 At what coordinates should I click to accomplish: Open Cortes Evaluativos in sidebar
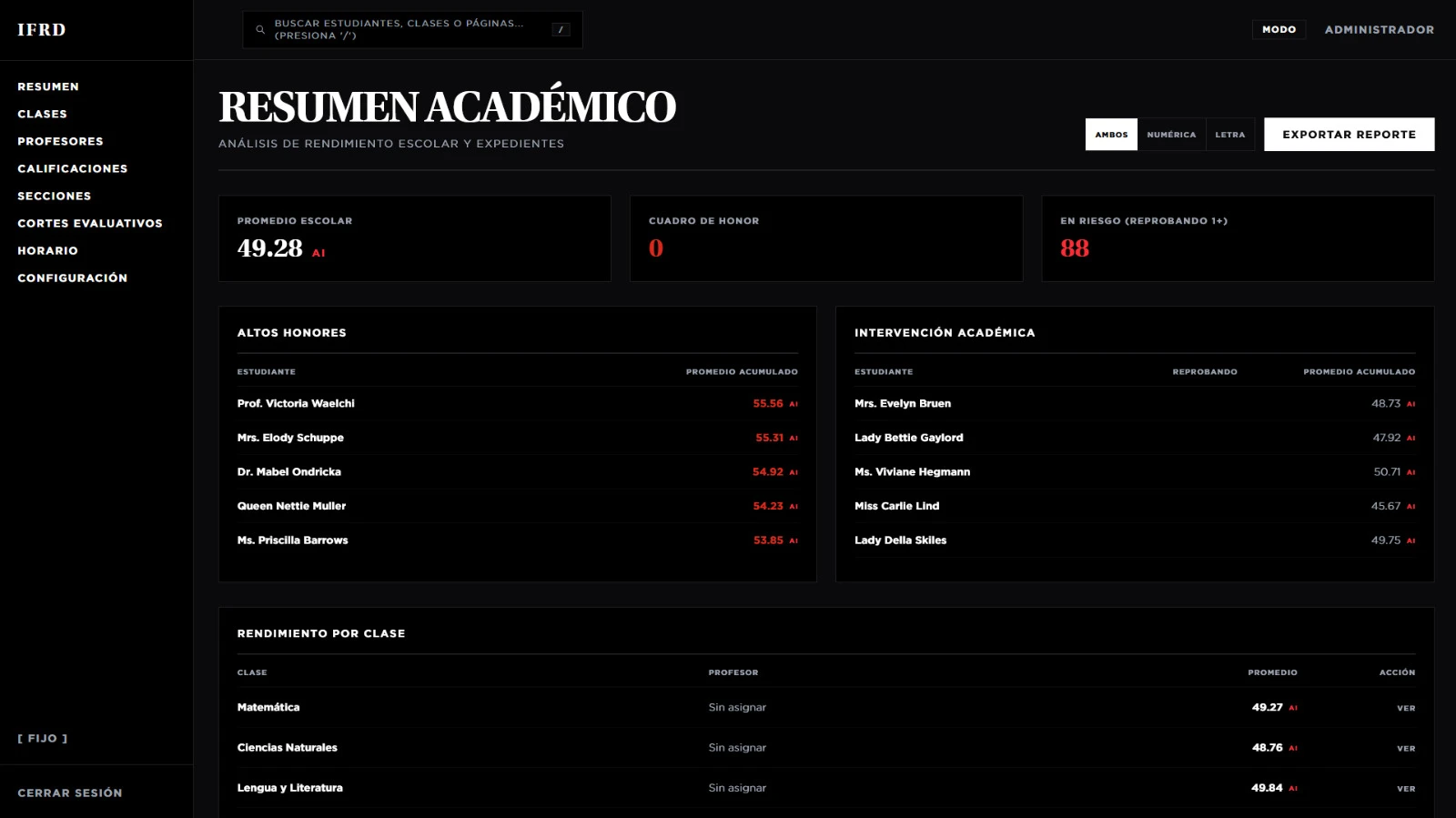pyautogui.click(x=90, y=224)
